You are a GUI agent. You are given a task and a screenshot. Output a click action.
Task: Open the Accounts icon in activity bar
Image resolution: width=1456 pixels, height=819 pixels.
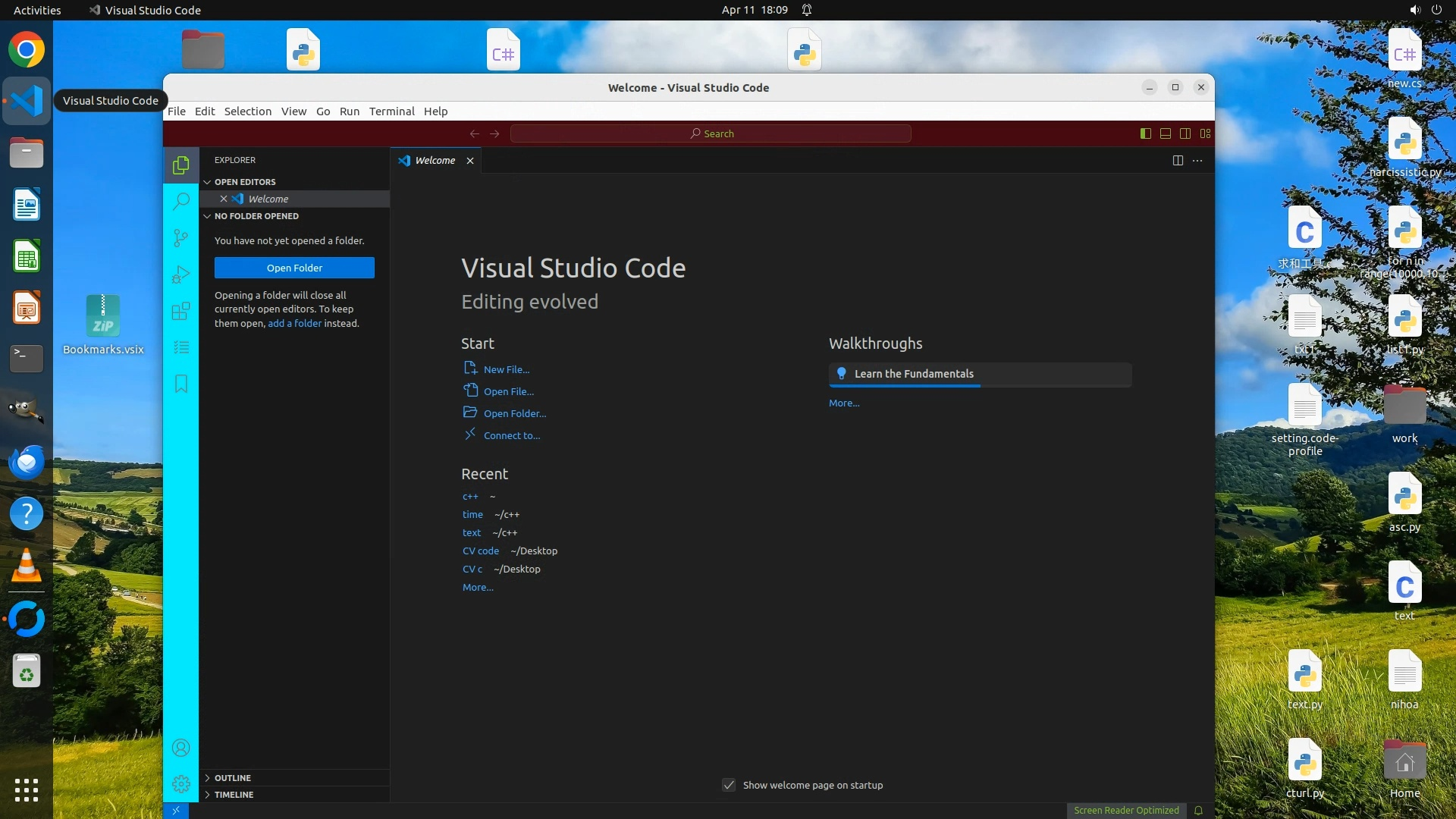(180, 748)
